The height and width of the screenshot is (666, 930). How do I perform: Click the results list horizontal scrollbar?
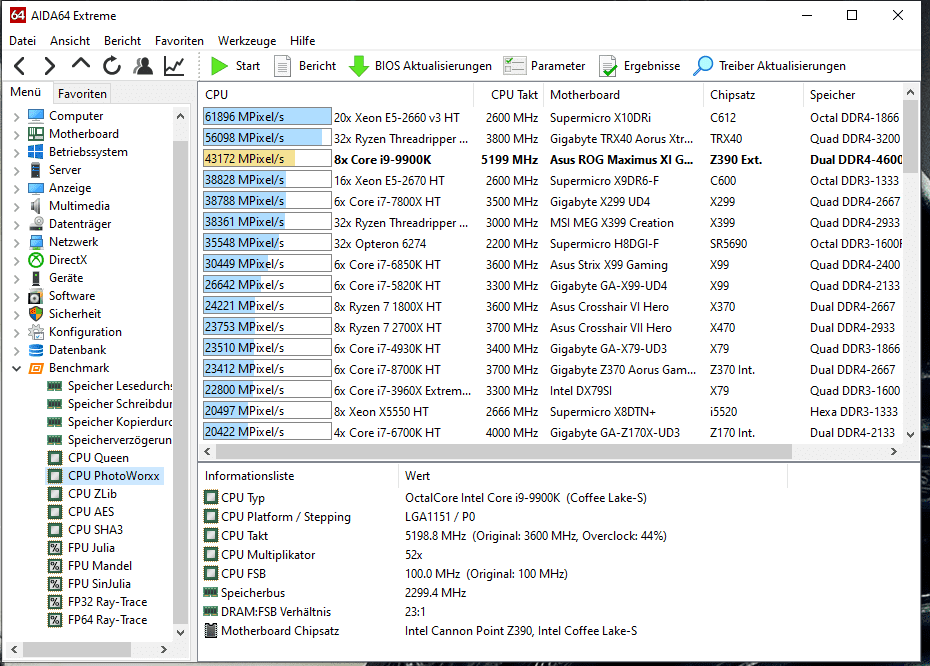tap(504, 451)
